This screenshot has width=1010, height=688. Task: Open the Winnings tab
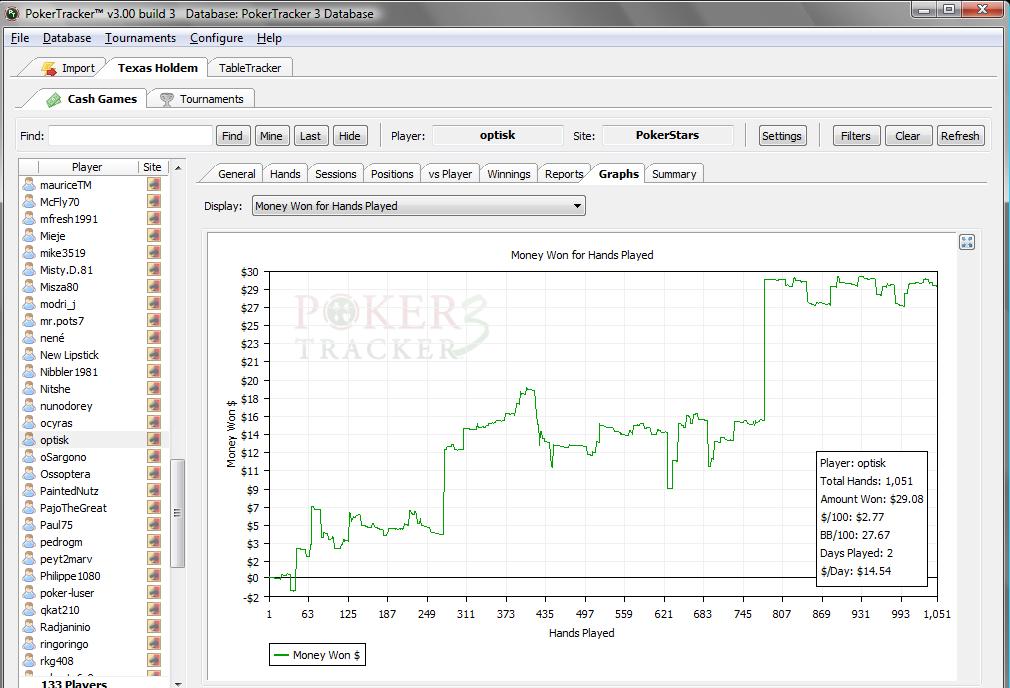click(x=508, y=174)
